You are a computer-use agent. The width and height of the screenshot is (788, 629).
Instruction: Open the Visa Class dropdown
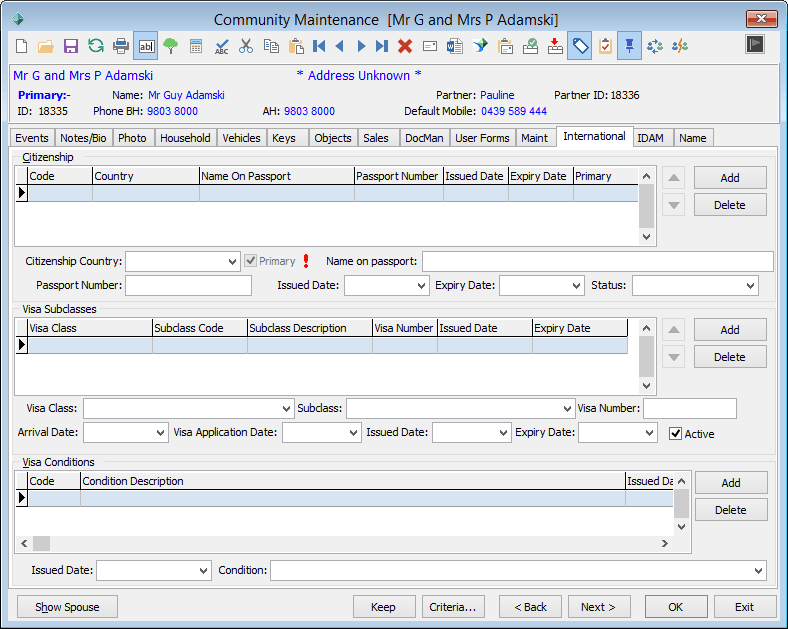(286, 408)
